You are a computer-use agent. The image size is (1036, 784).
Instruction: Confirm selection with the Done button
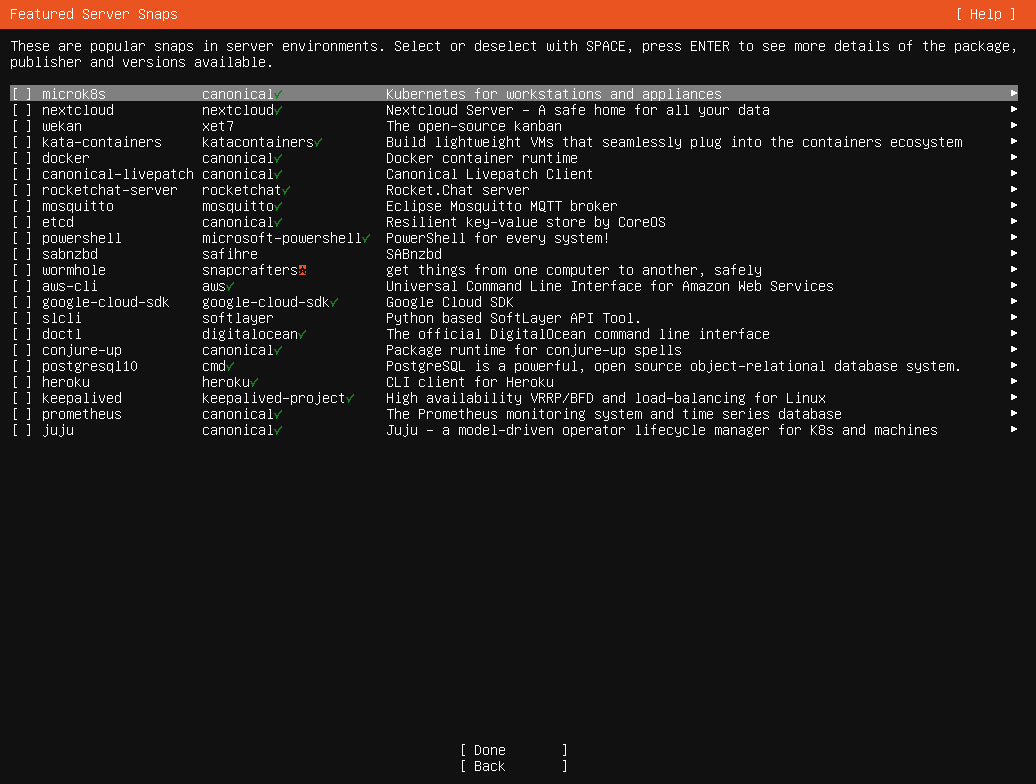tap(513, 750)
